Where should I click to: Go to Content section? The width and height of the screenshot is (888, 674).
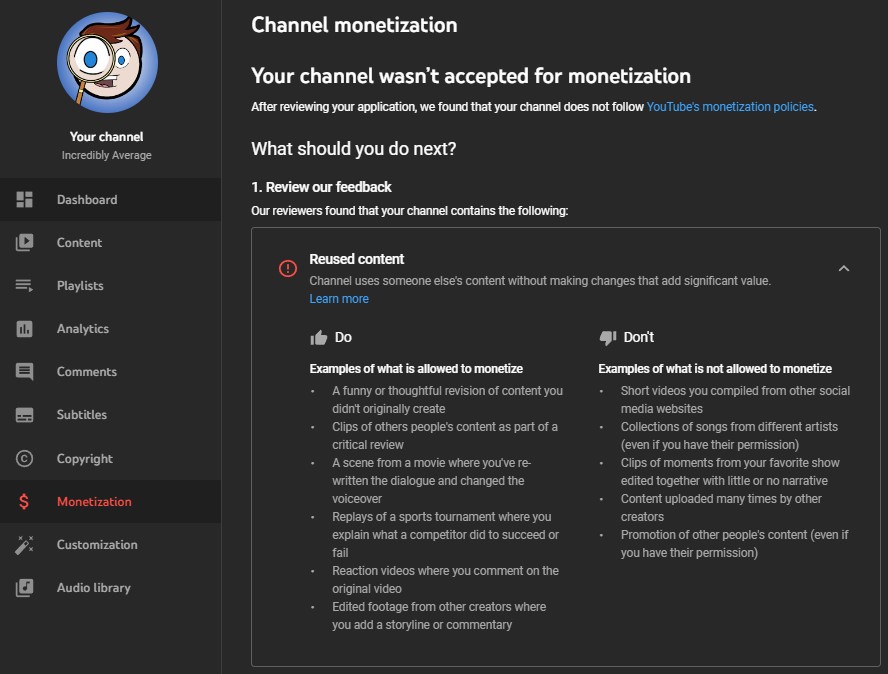(110, 242)
